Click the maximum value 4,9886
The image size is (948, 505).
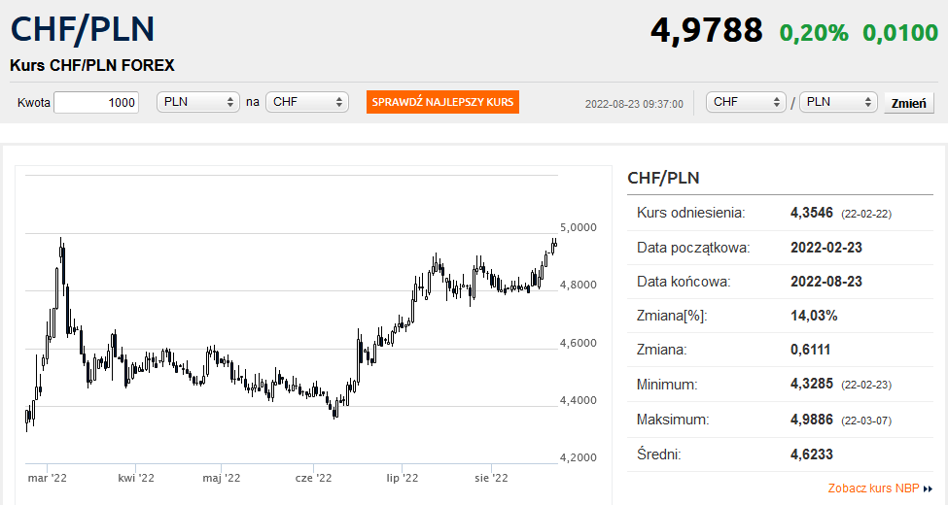pyautogui.click(x=812, y=419)
